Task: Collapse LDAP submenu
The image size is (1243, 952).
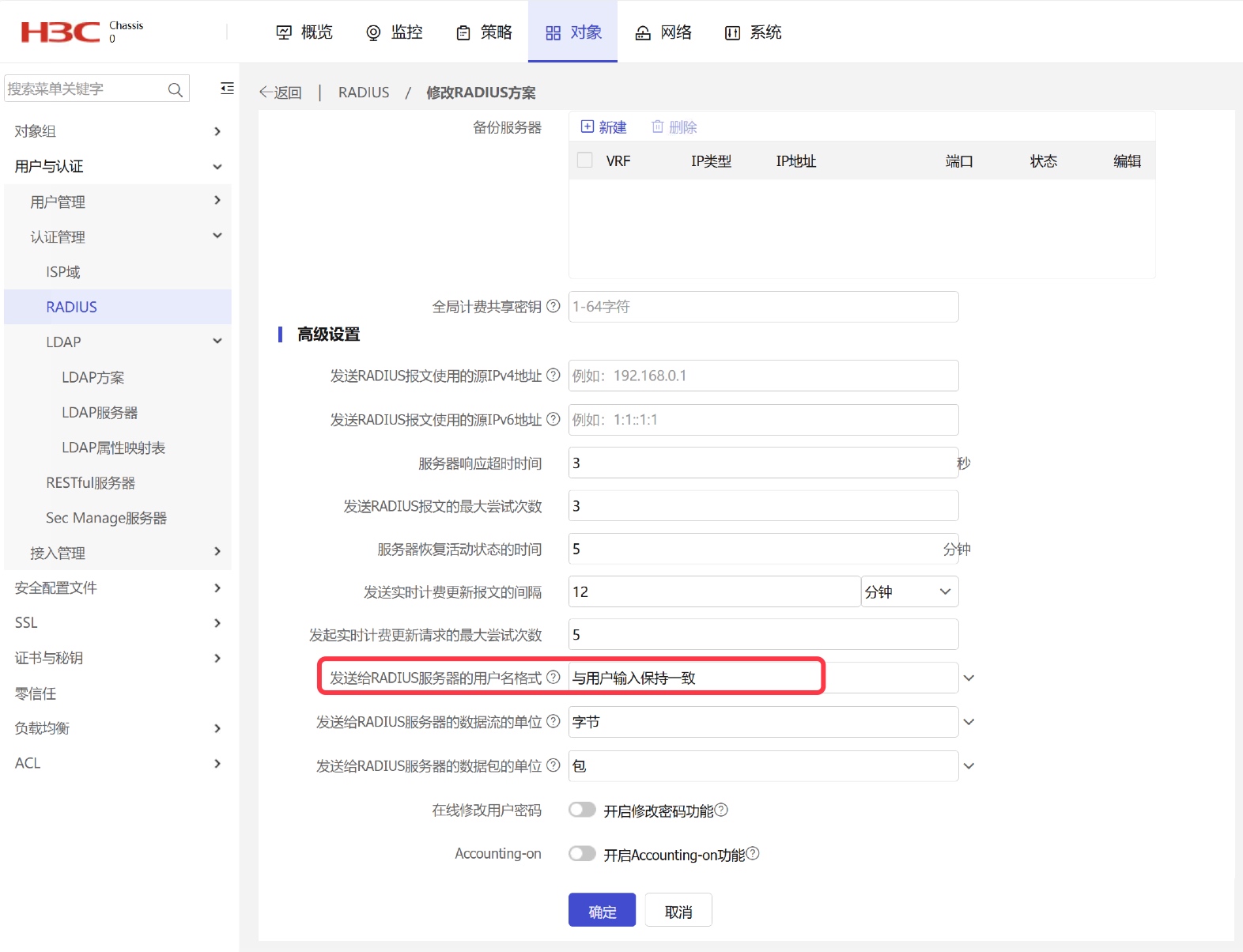Action: click(x=217, y=341)
